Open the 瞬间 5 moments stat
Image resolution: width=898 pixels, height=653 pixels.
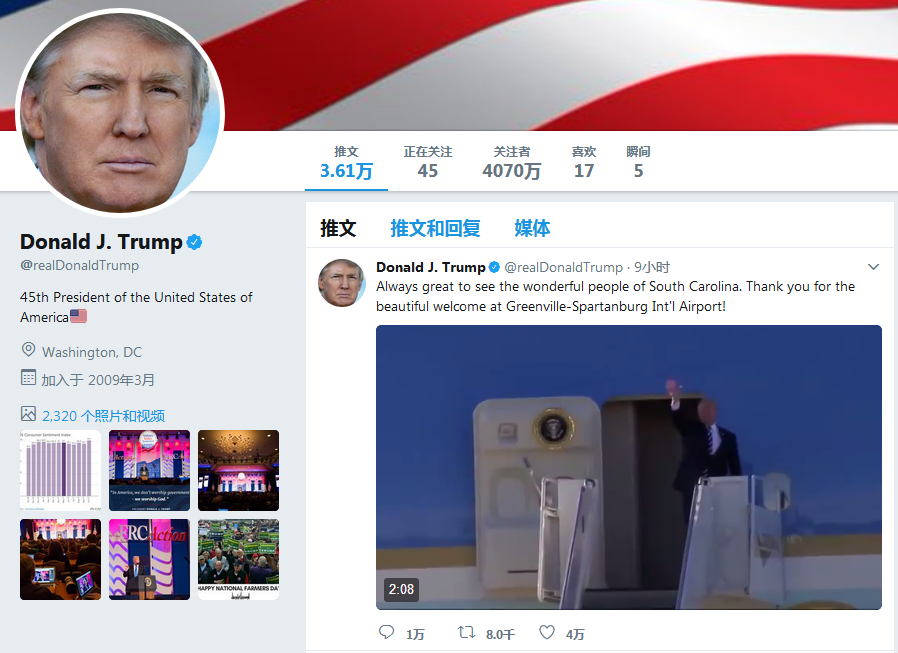pos(638,162)
